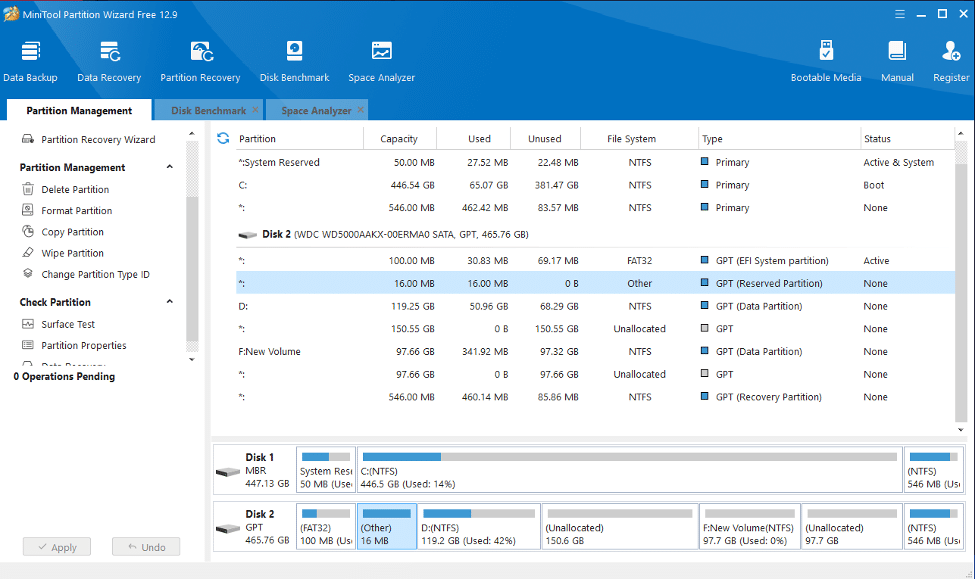
Task: Select the System Reserved partition row
Action: (595, 162)
